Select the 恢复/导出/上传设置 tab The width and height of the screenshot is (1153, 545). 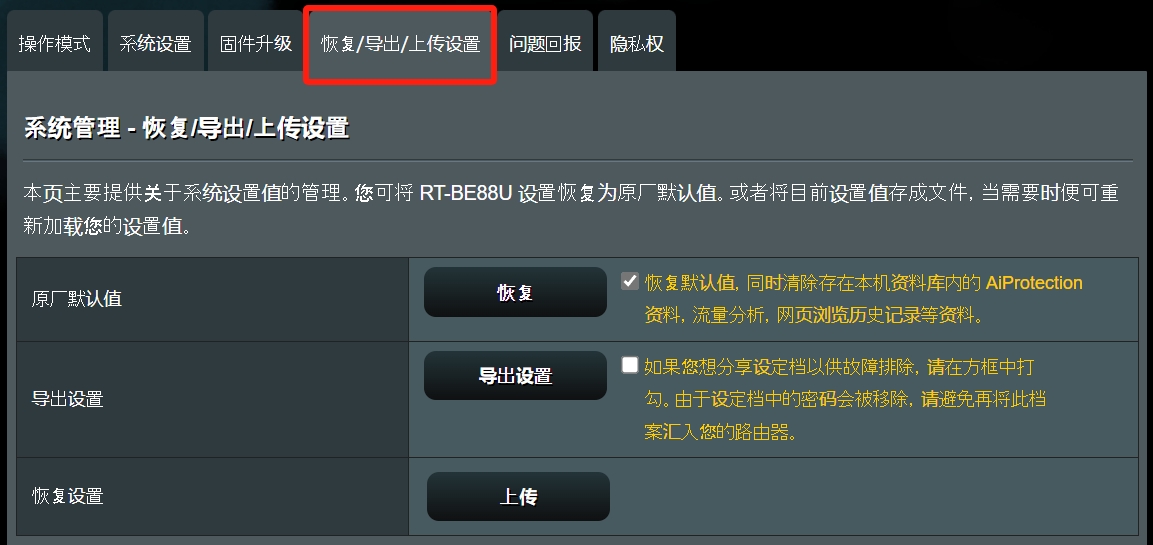tap(401, 44)
